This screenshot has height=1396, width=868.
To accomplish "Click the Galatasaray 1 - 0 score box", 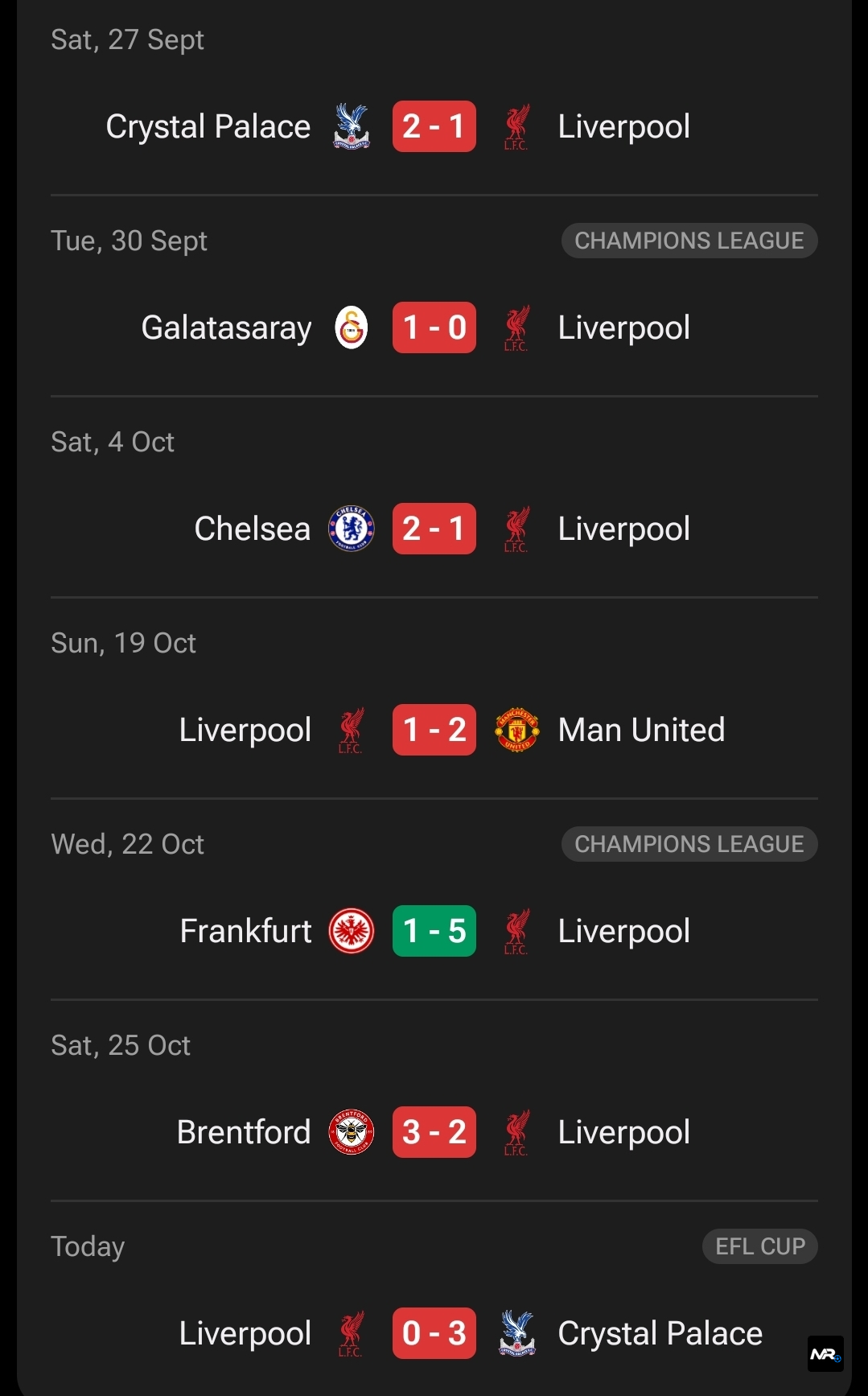I will tap(434, 327).
